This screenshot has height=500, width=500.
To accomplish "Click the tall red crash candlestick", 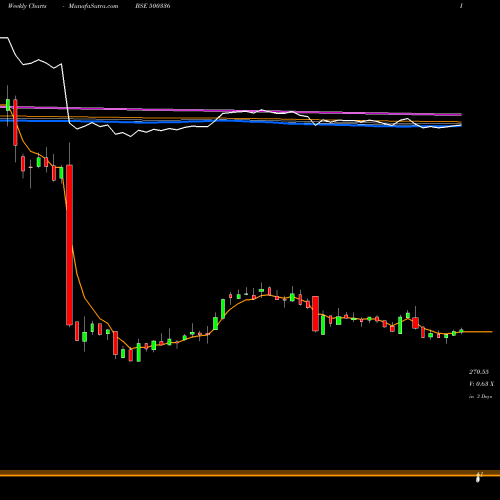I will click(x=69, y=245).
